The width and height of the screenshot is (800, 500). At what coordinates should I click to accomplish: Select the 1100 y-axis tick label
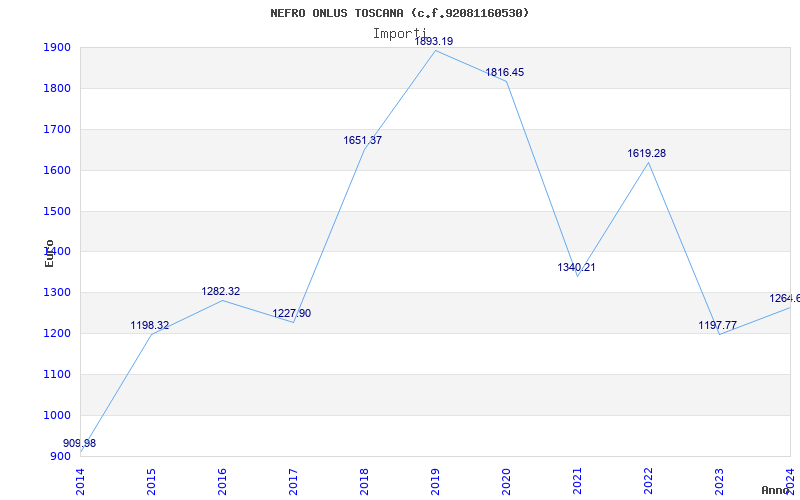tap(57, 374)
